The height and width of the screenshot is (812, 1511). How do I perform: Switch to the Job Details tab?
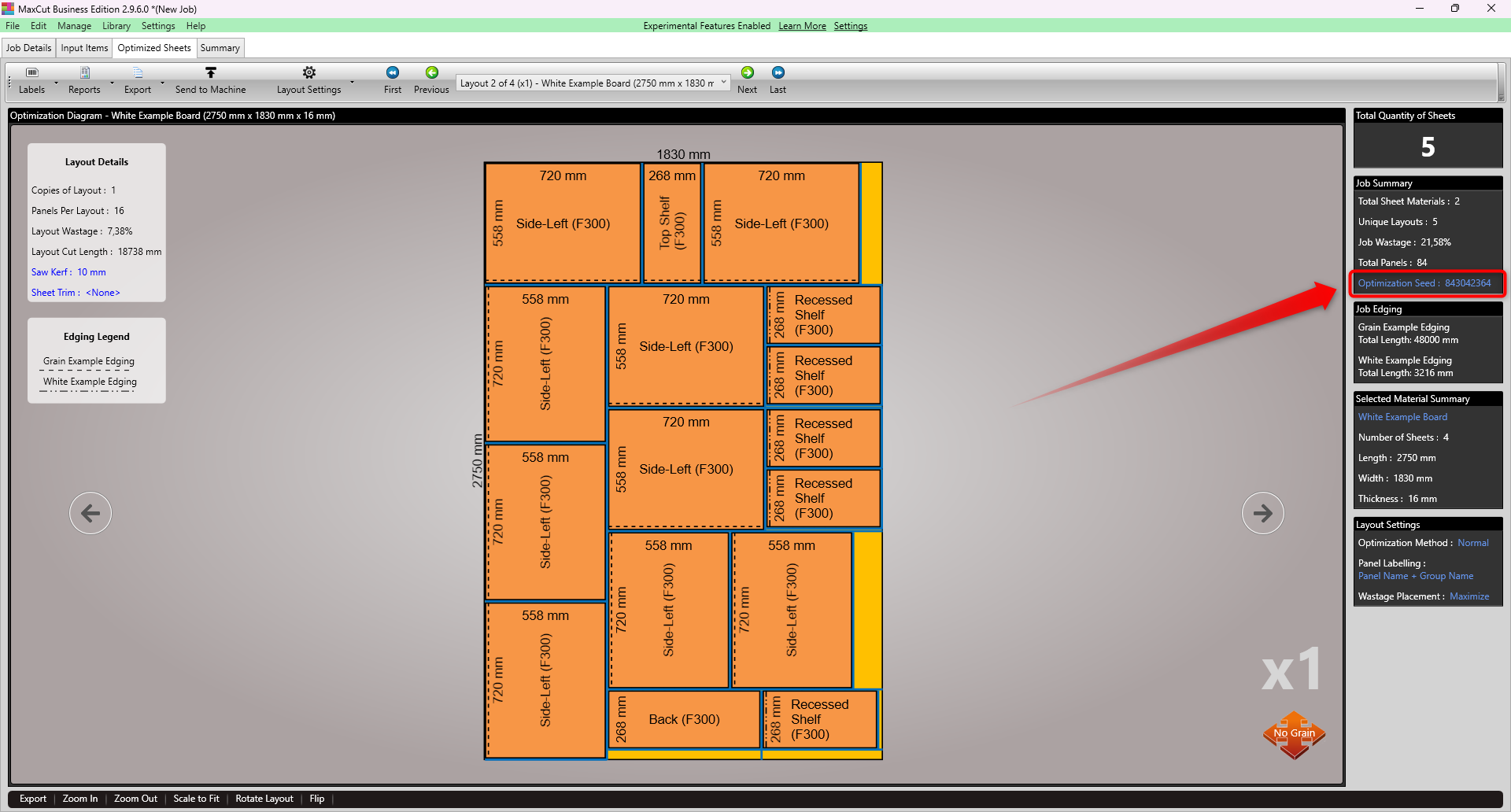click(x=29, y=48)
